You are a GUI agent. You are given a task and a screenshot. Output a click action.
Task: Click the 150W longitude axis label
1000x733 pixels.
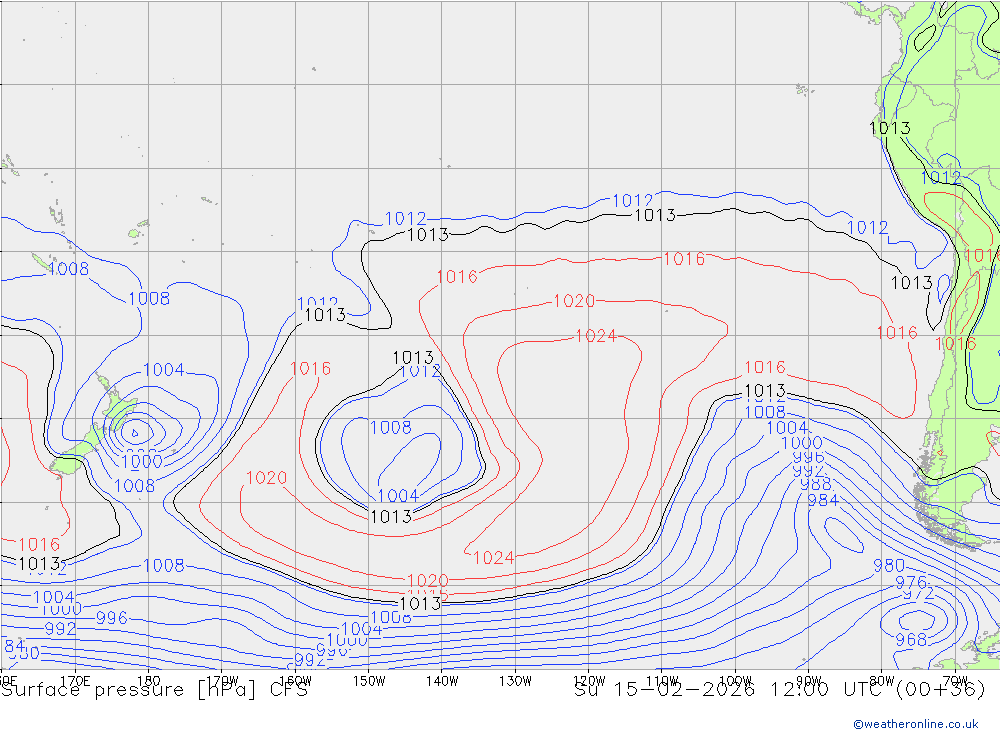pyautogui.click(x=369, y=681)
